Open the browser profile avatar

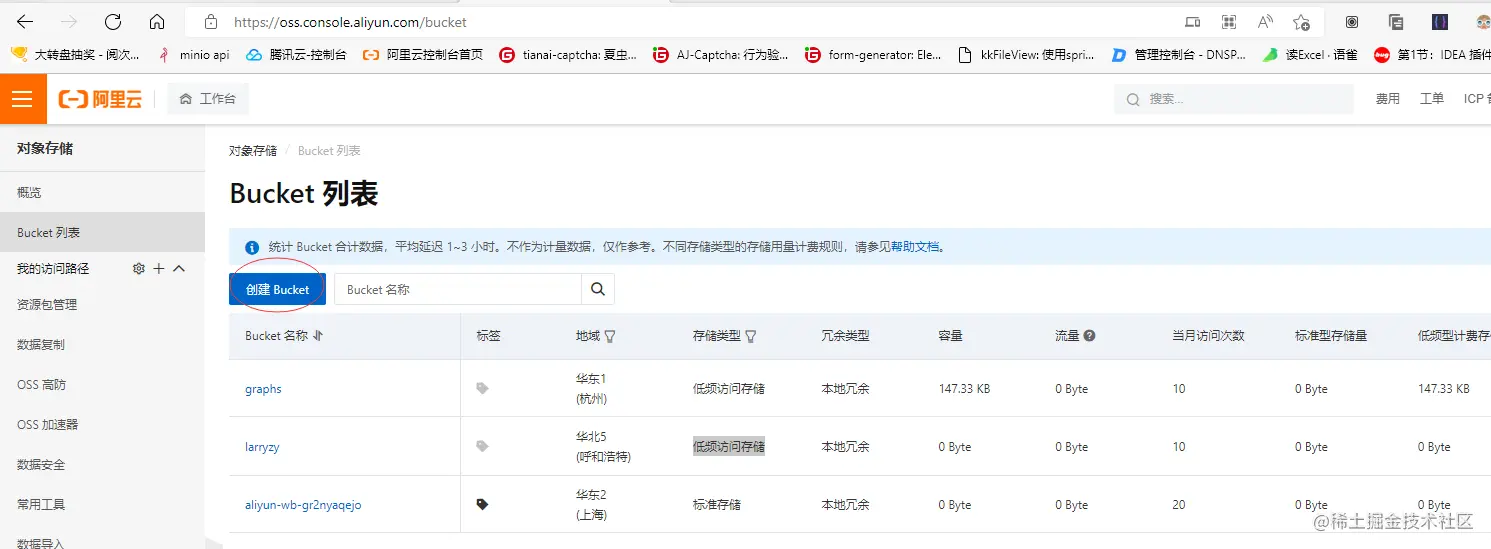click(x=1483, y=22)
